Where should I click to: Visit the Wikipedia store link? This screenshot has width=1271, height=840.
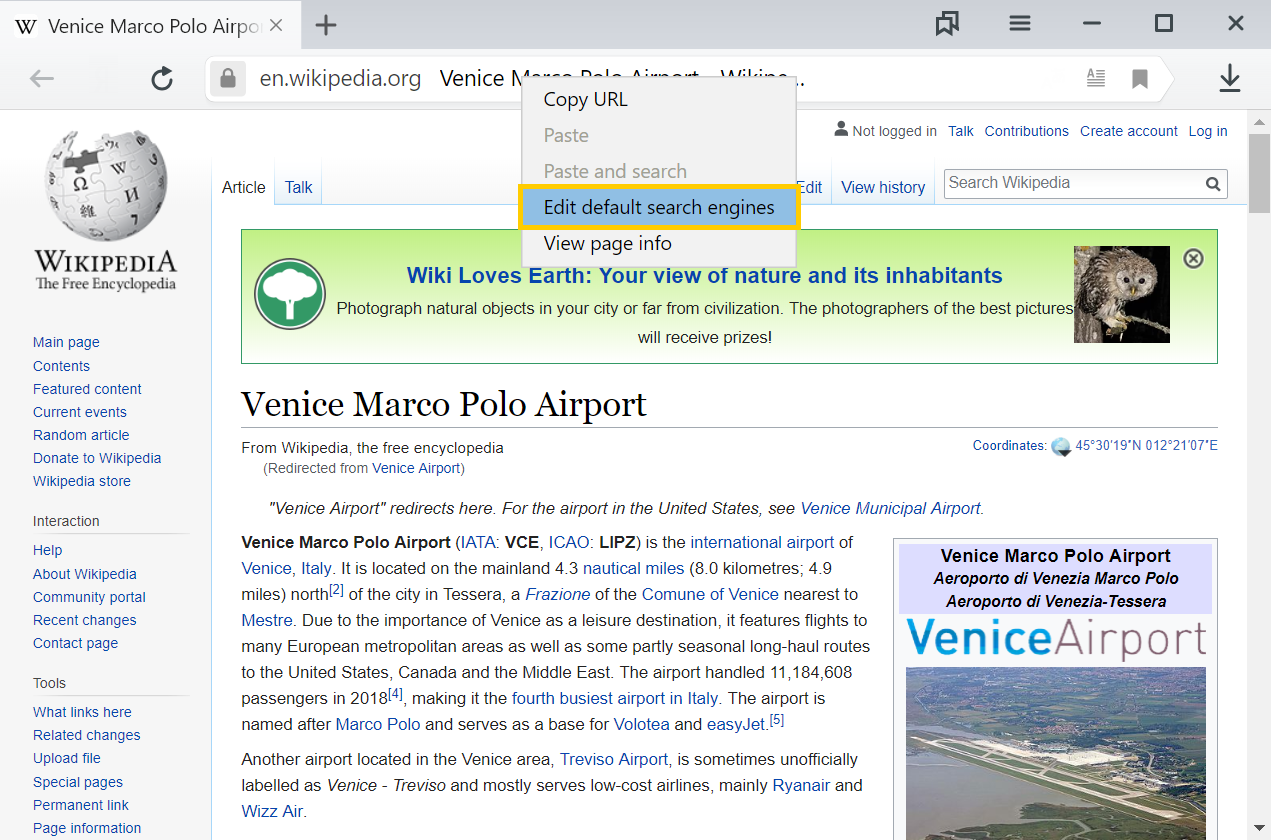[82, 481]
